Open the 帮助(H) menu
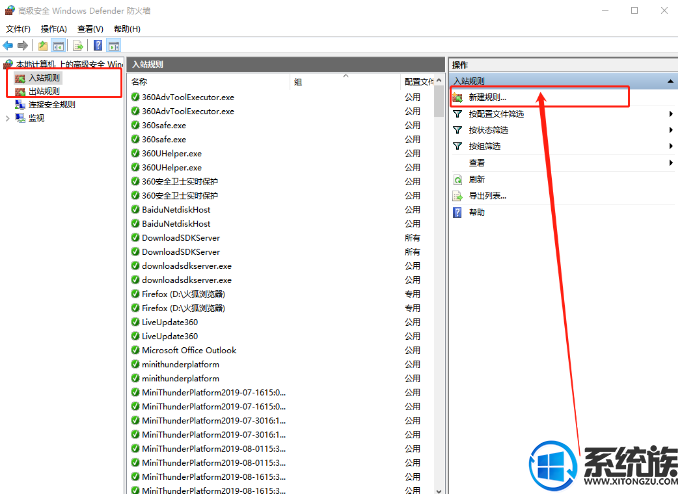The height and width of the screenshot is (494, 678). pyautogui.click(x=127, y=29)
